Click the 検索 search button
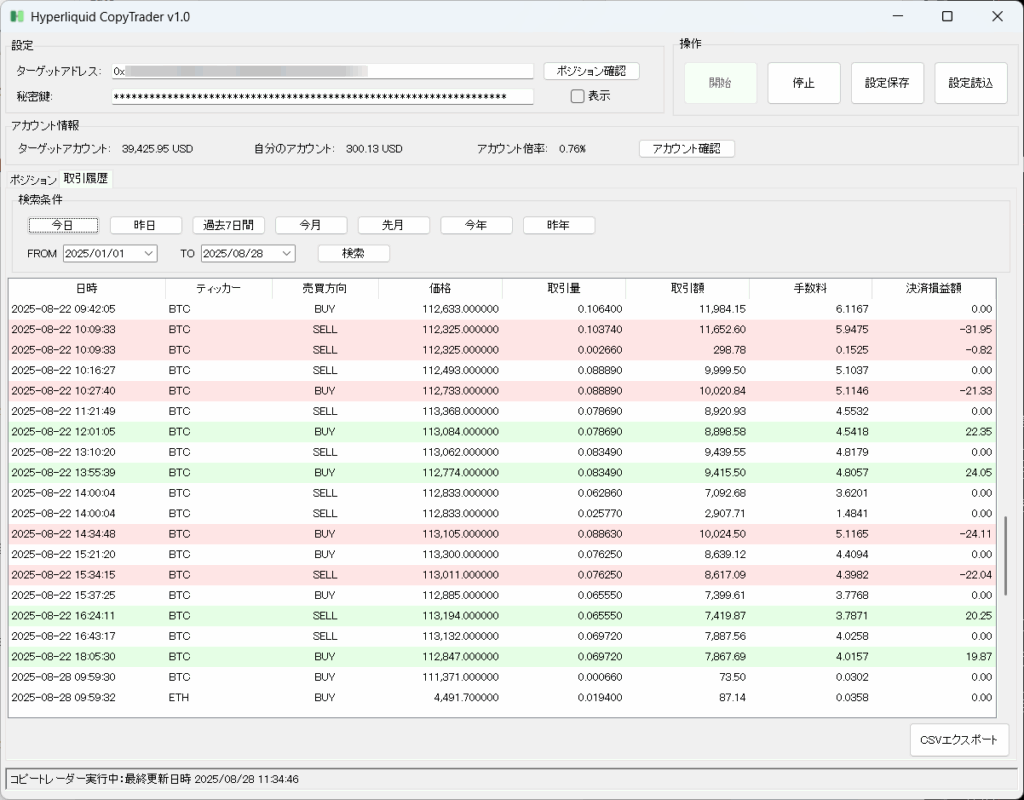 tap(354, 253)
